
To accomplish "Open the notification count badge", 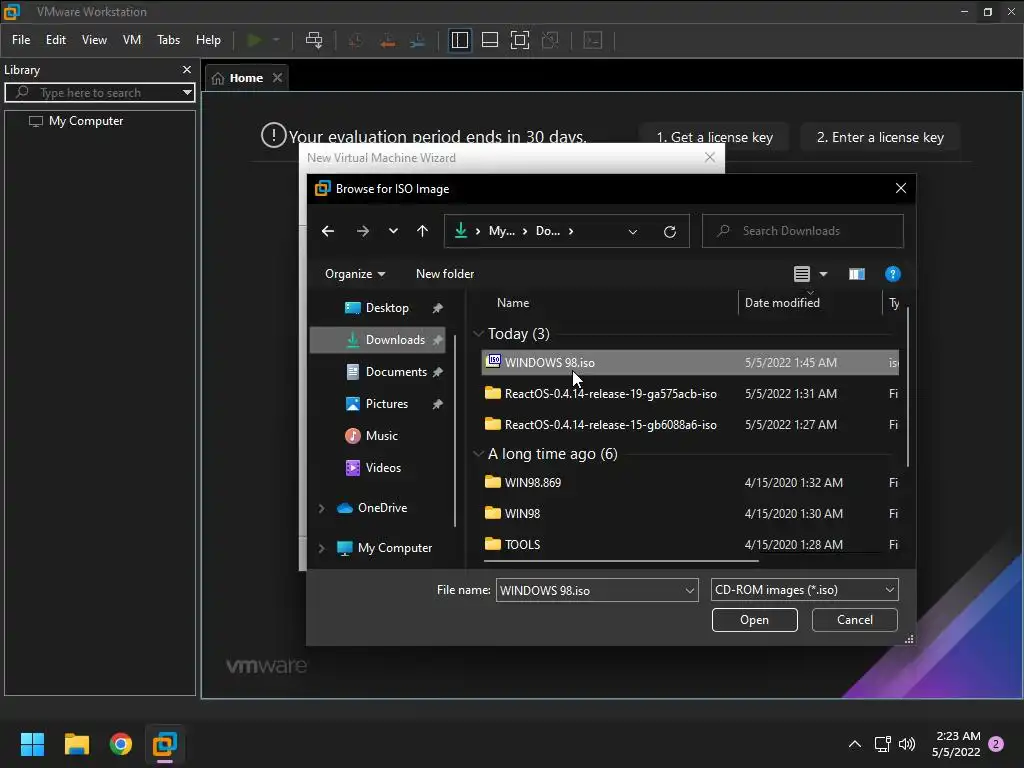I will click(x=996, y=744).
